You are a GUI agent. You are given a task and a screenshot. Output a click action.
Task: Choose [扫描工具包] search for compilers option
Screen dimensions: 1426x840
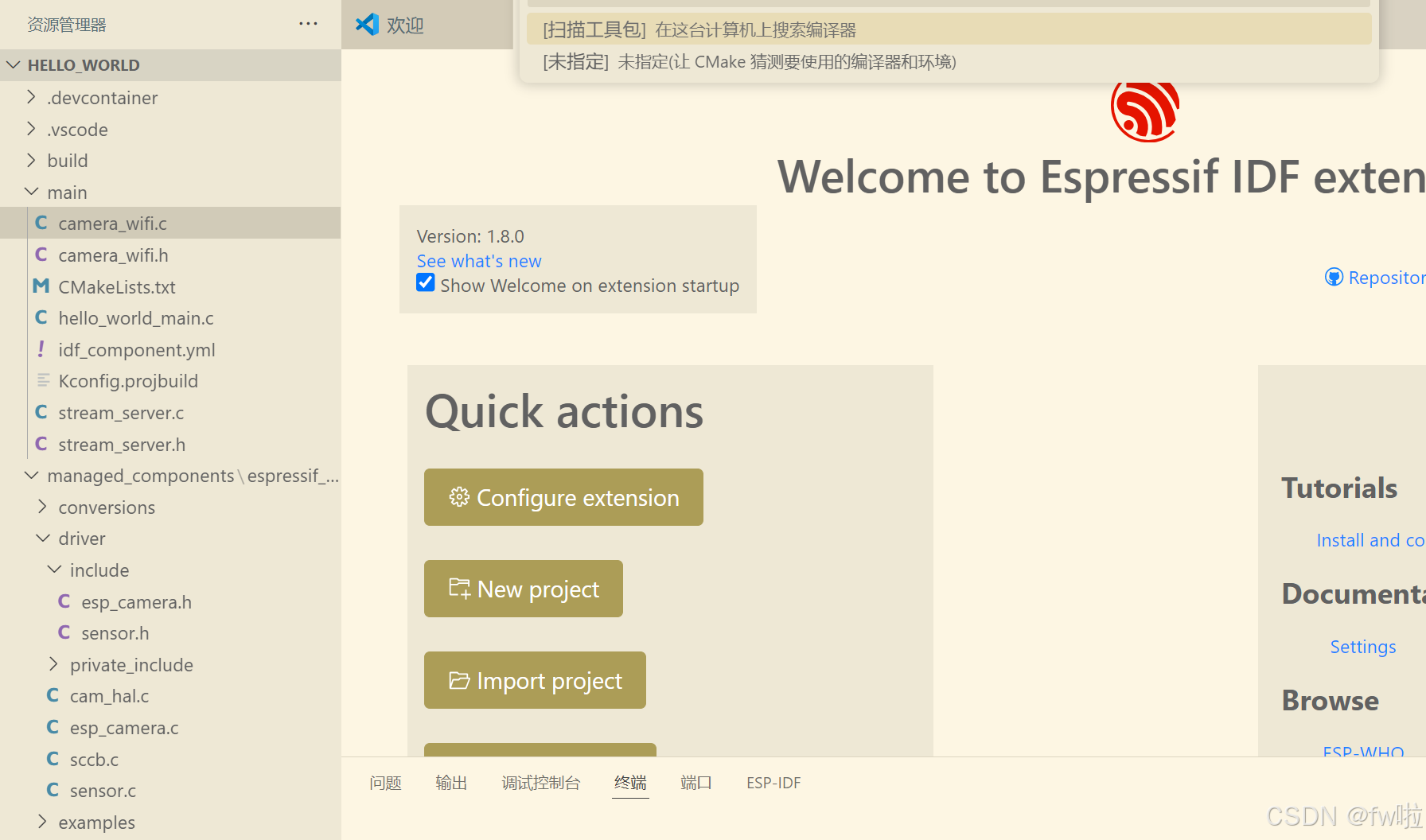point(949,29)
